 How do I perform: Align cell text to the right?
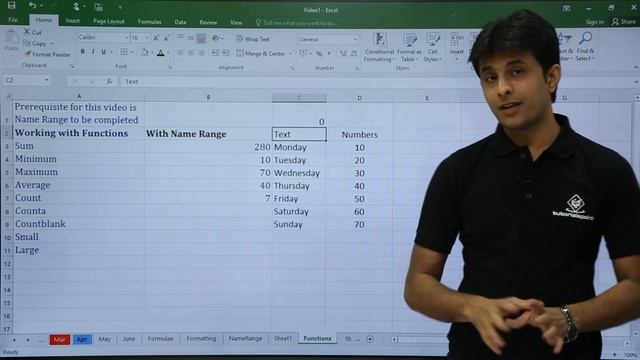click(201, 53)
